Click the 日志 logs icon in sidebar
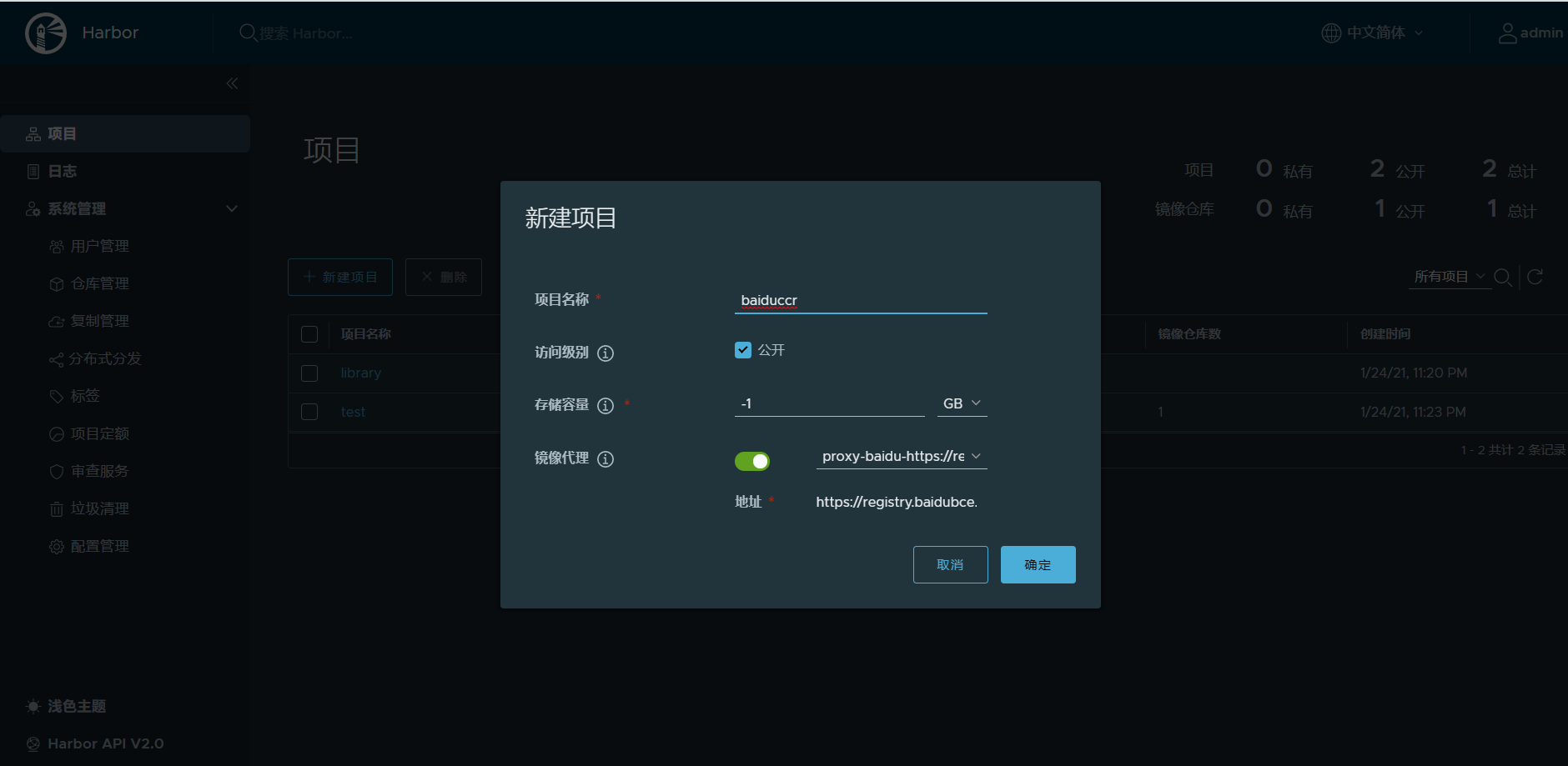The image size is (1568, 766). pos(33,171)
